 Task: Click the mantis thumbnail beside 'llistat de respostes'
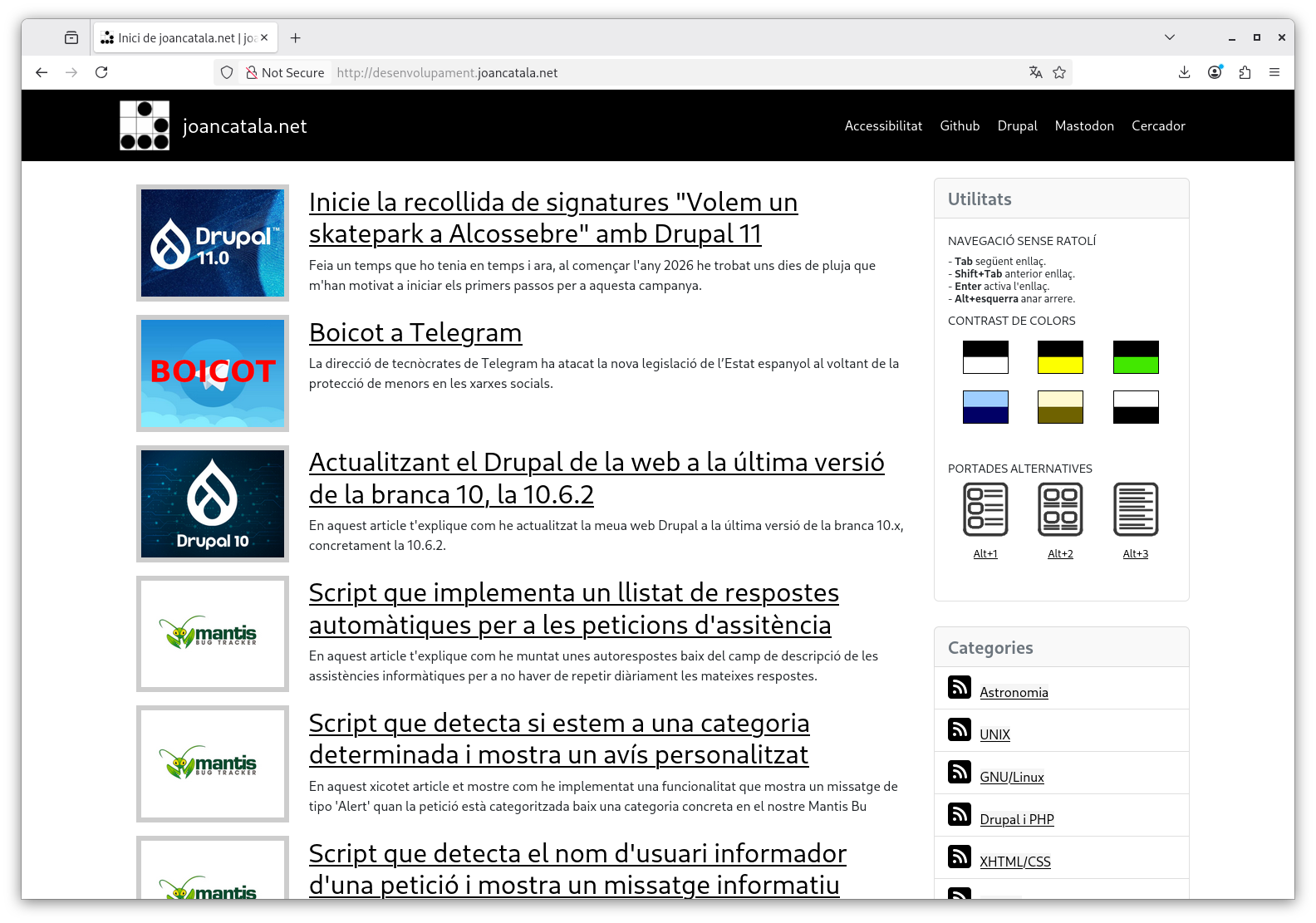[213, 634]
